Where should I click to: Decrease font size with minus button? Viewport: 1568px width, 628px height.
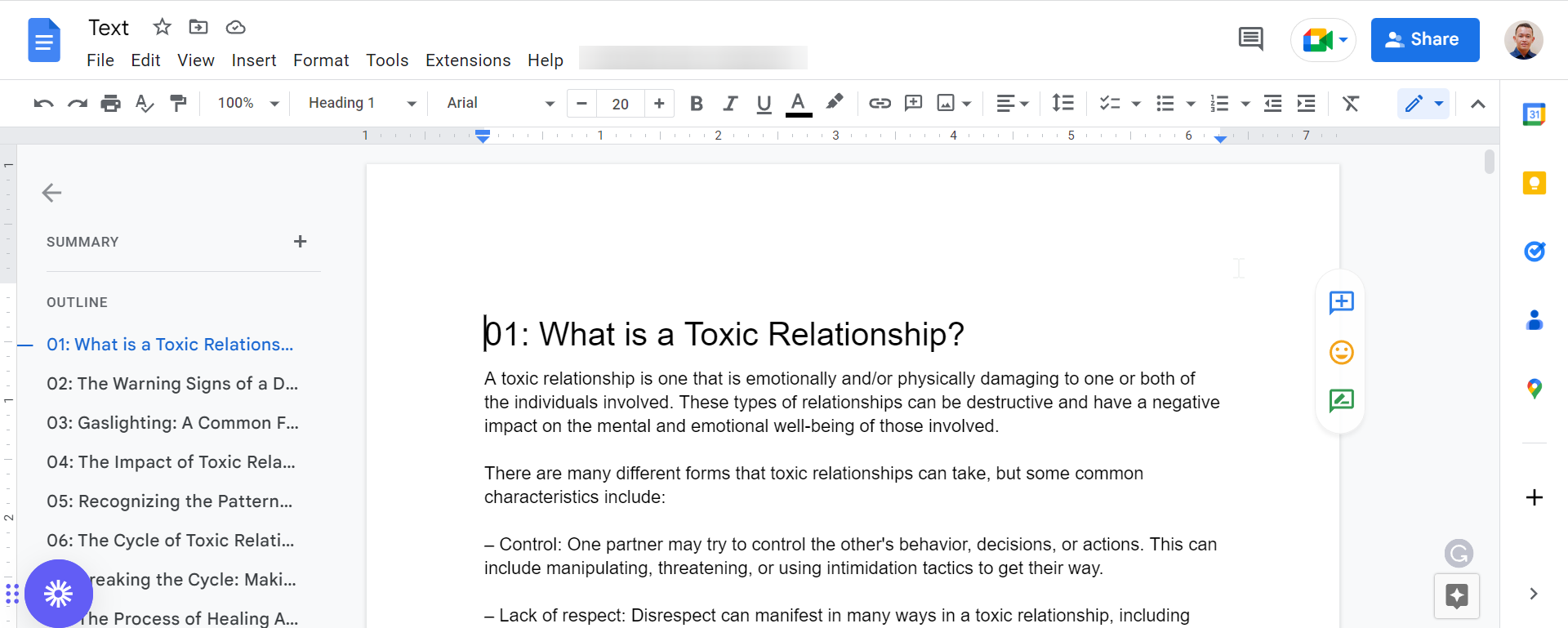click(x=581, y=104)
